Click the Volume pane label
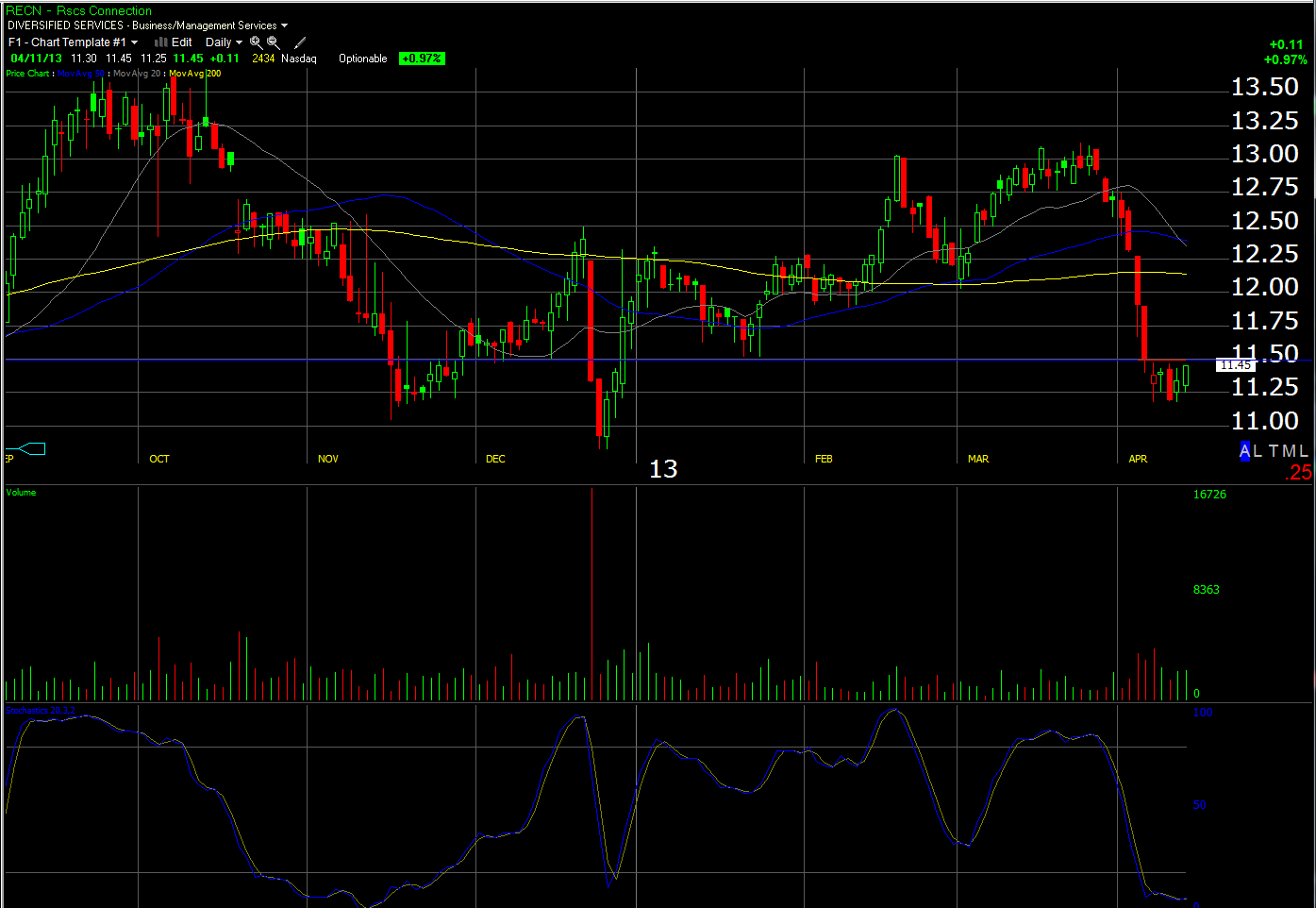 [x=21, y=493]
